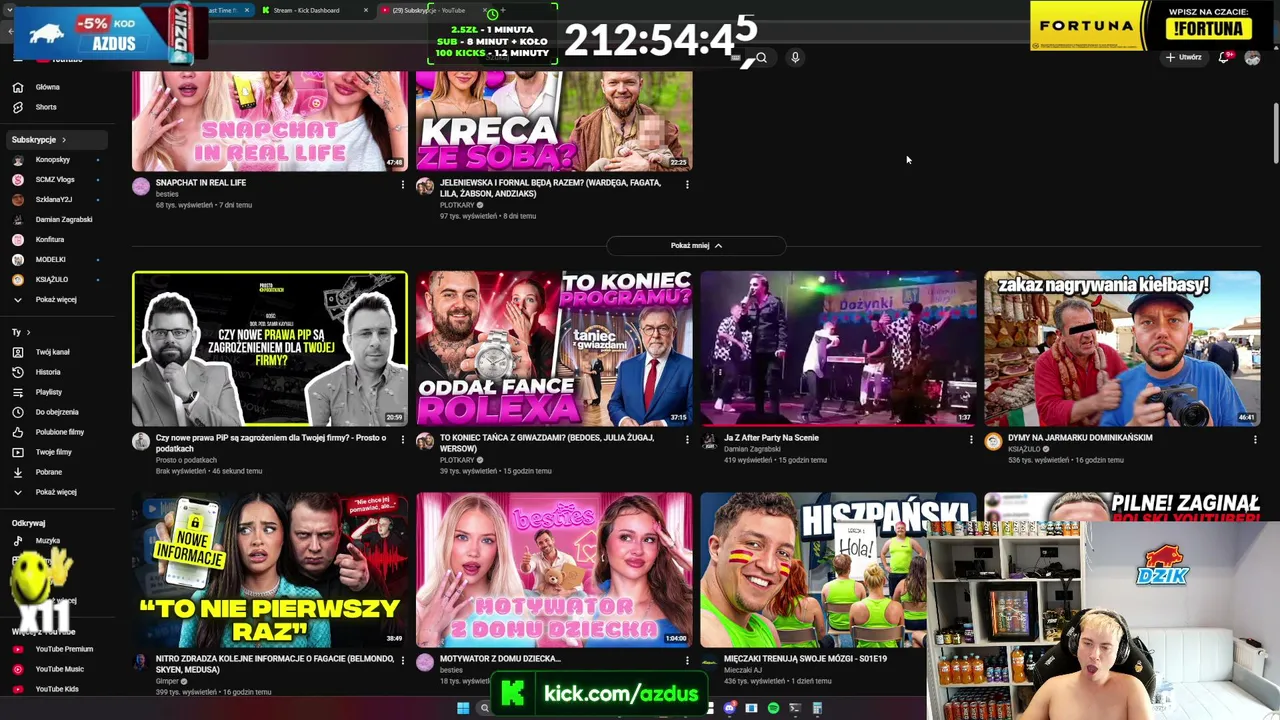This screenshot has width=1280, height=720.
Task: Open Windows Start menu
Action: point(463,708)
